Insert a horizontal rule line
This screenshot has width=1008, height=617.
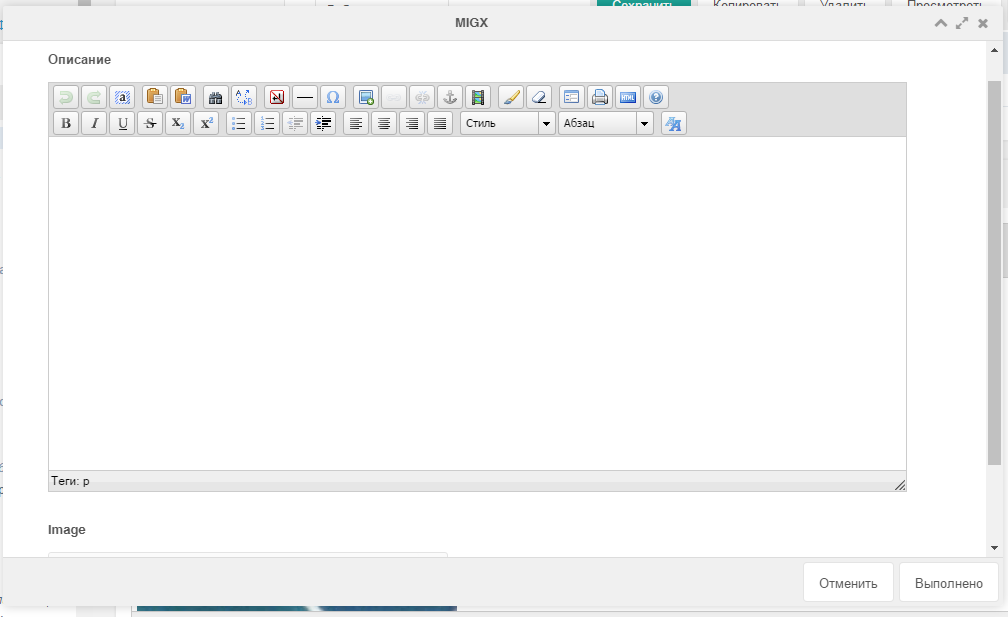(305, 97)
